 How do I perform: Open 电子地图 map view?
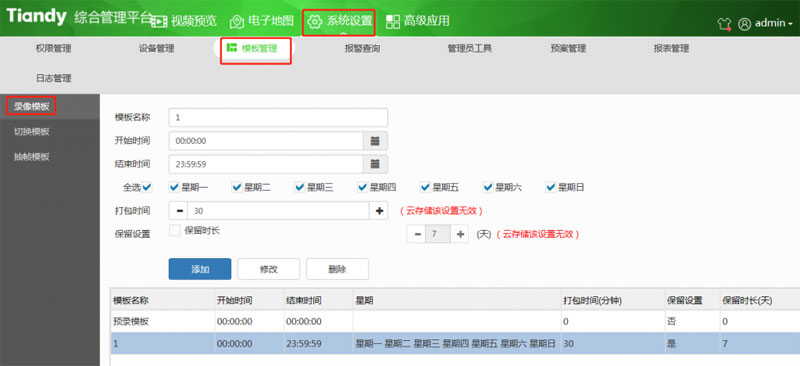coord(262,21)
